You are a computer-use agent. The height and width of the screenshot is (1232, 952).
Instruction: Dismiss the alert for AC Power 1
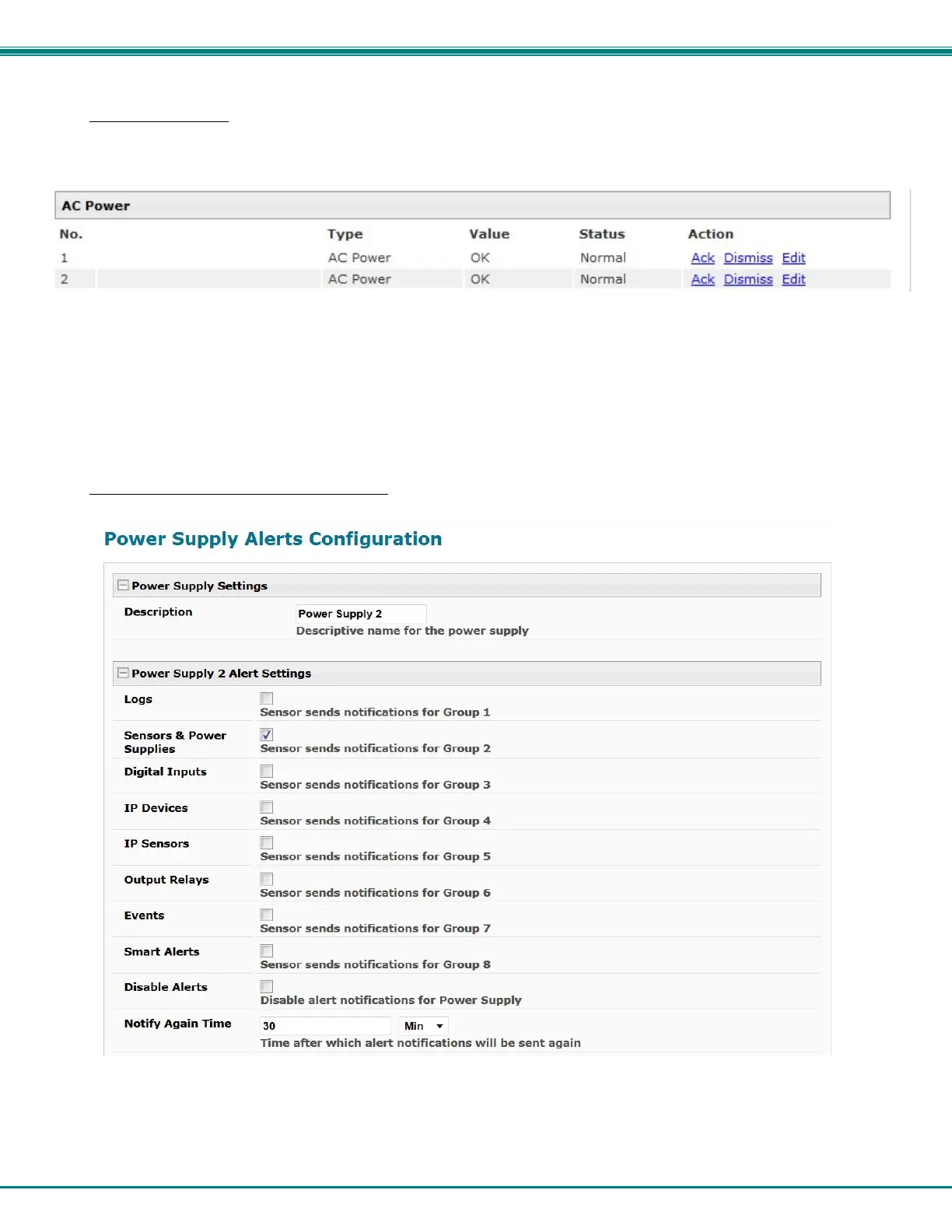click(x=747, y=258)
